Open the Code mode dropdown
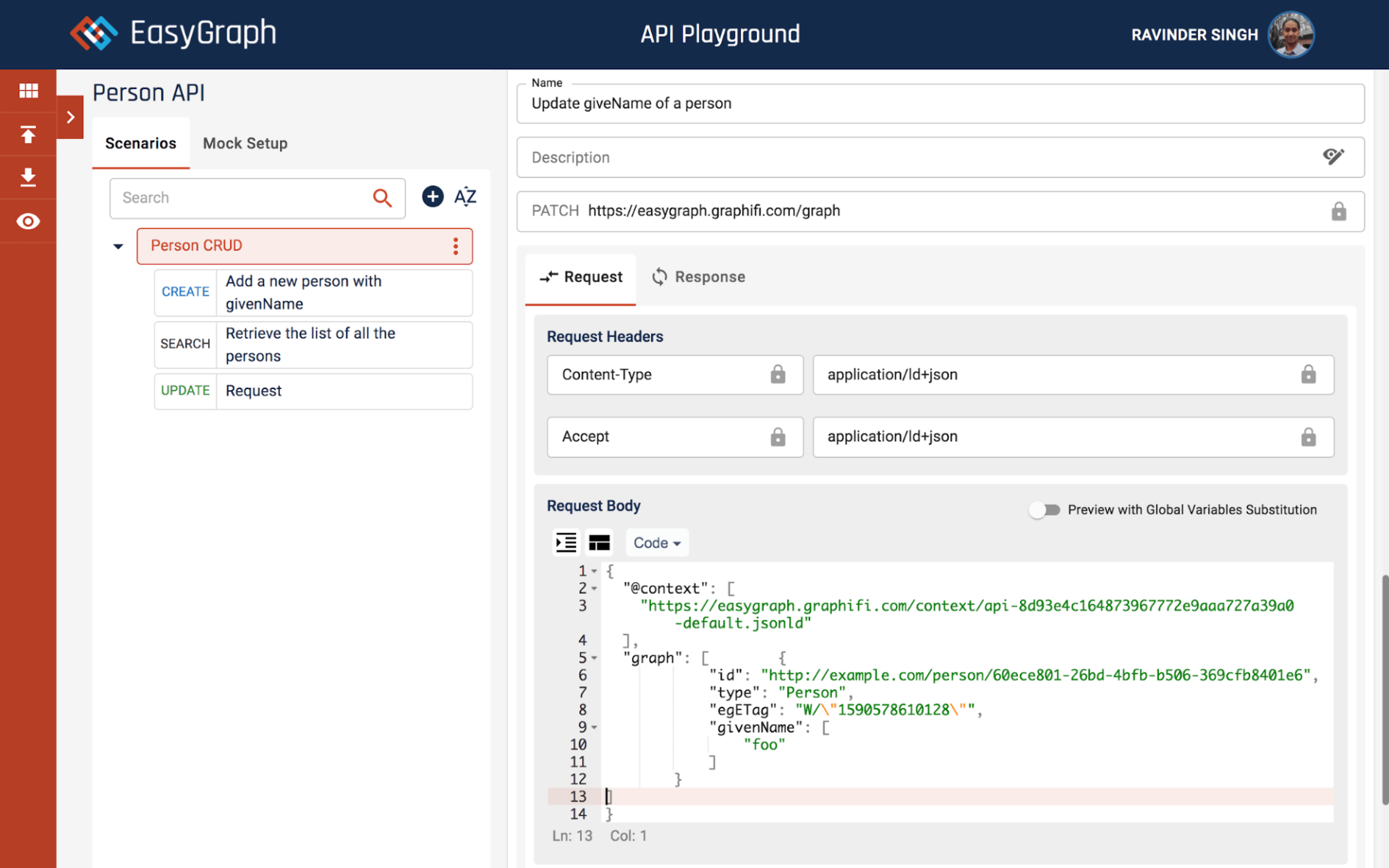Viewport: 1389px width, 868px height. 656,542
